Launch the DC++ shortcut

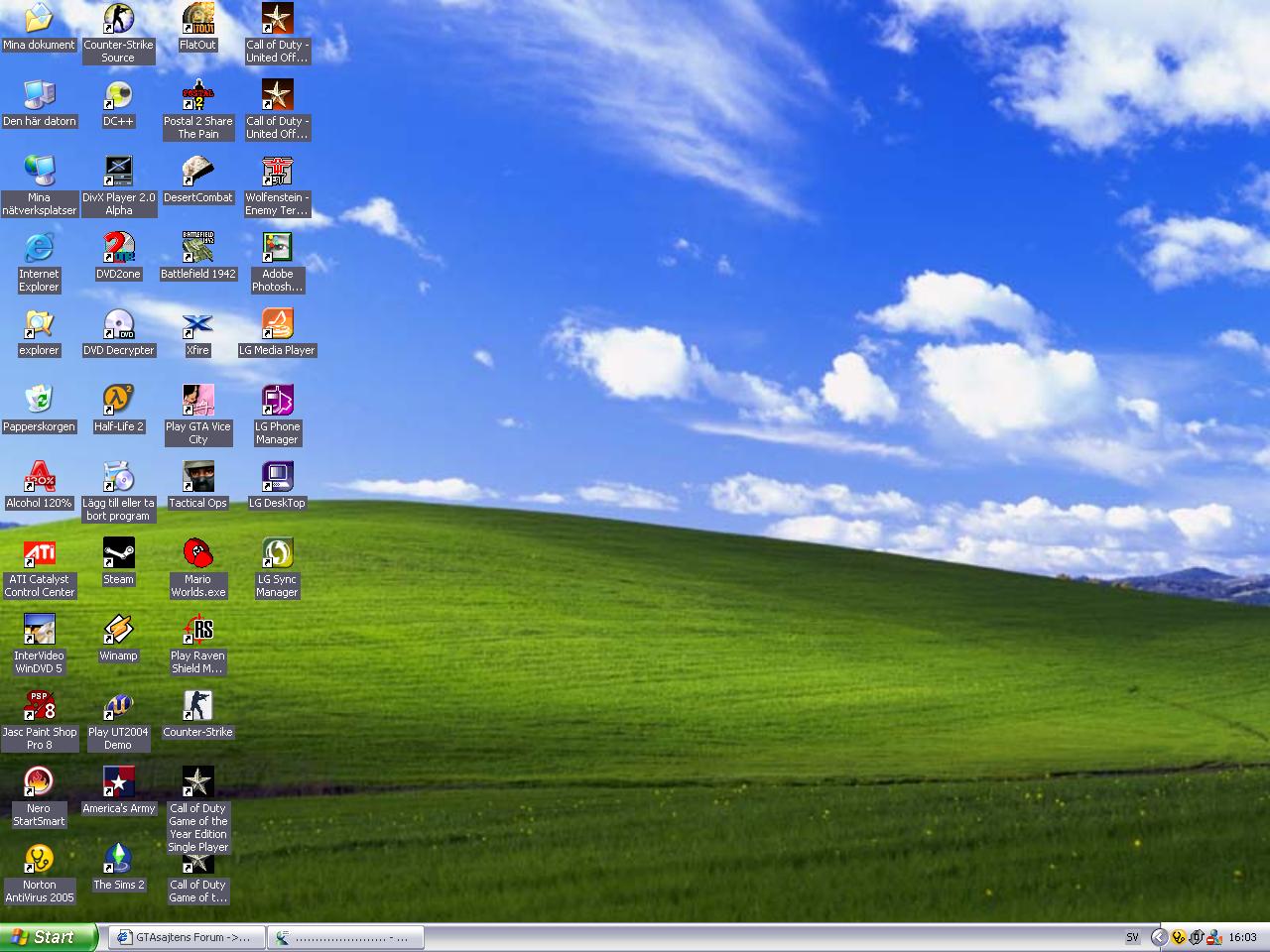[x=118, y=94]
